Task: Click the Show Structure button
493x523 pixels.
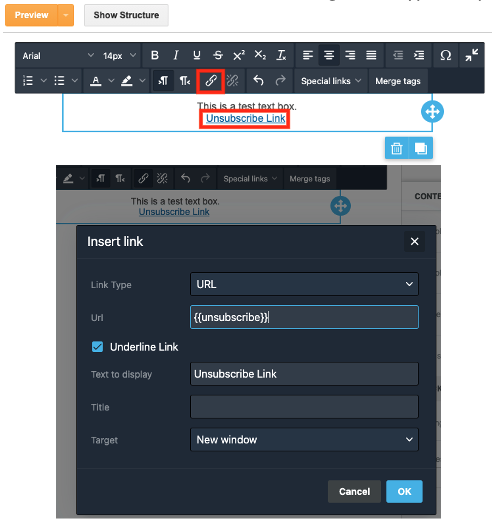Action: tap(126, 15)
